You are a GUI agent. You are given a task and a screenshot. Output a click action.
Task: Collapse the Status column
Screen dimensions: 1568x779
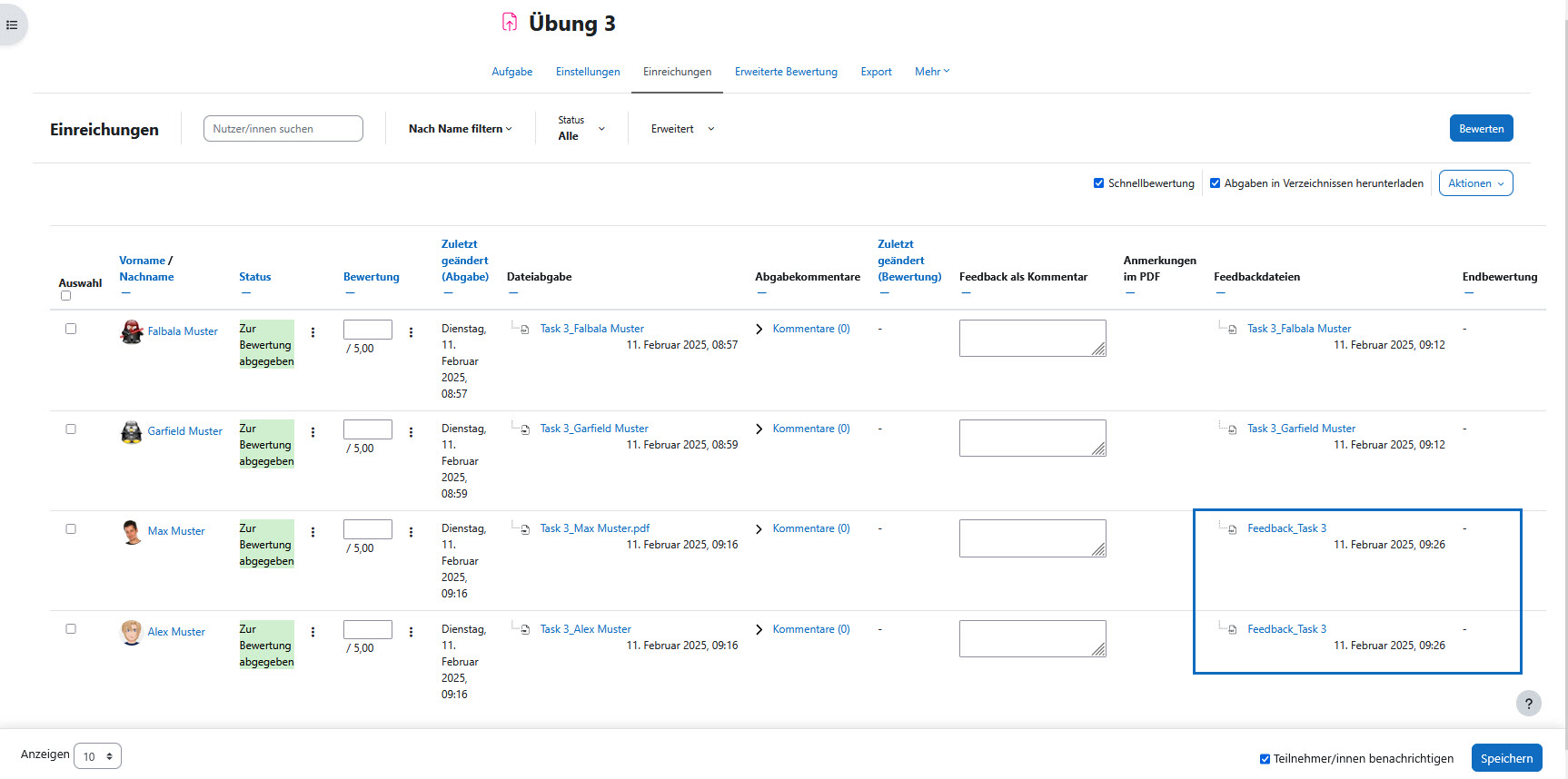246,293
